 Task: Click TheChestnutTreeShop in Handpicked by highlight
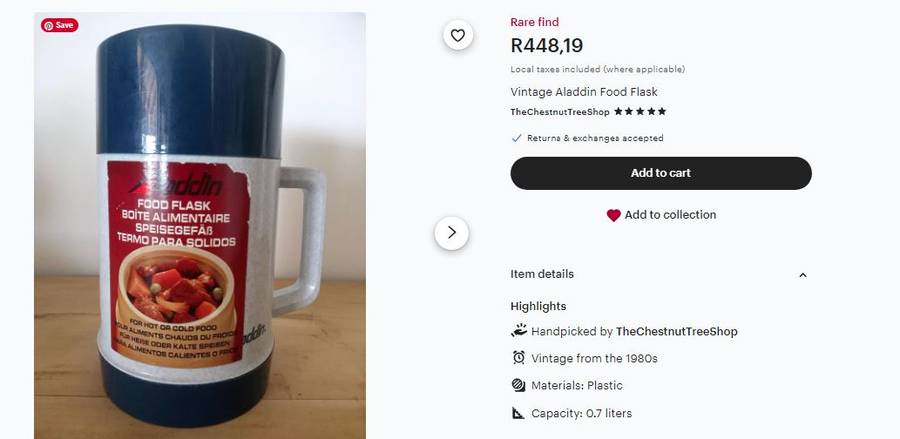[x=676, y=331]
